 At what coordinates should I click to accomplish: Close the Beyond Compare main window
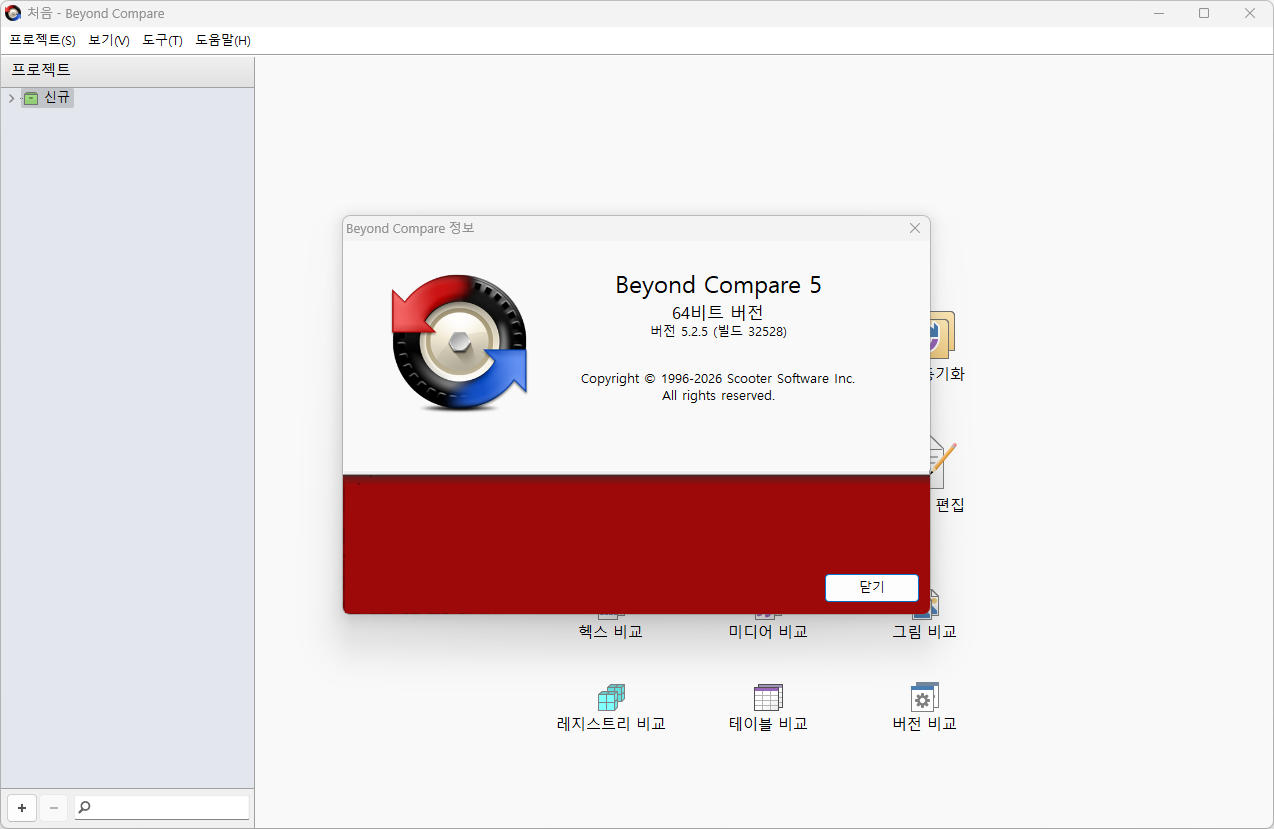click(x=1250, y=13)
